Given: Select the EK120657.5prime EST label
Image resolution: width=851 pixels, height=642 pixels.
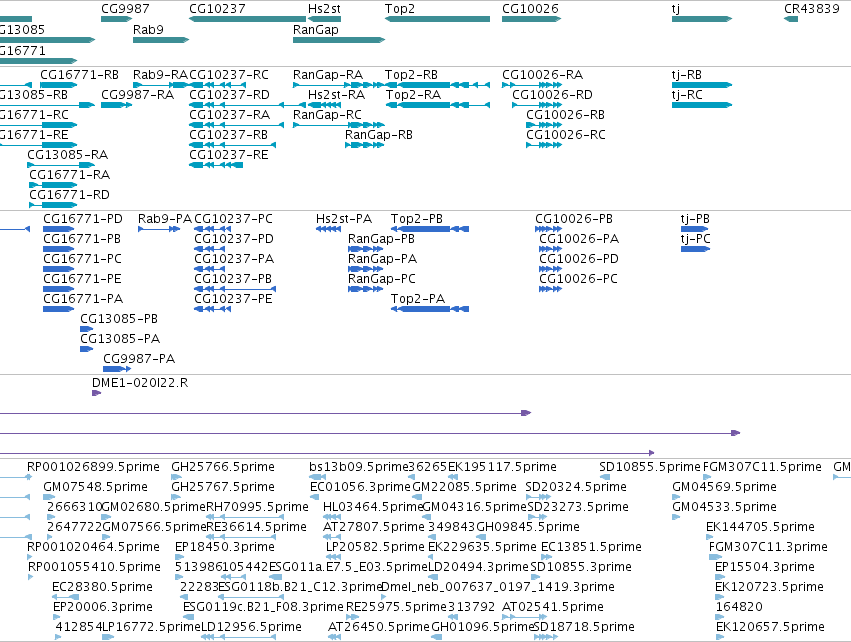Looking at the screenshot, I should (770, 627).
